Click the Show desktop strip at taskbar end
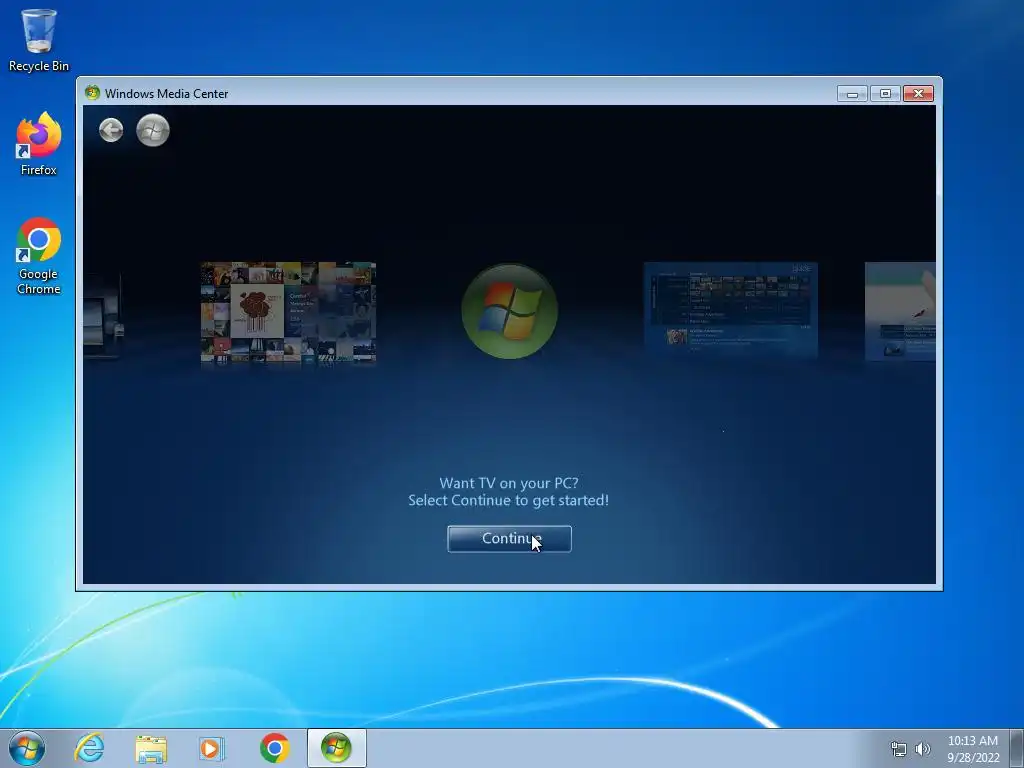 1017,748
